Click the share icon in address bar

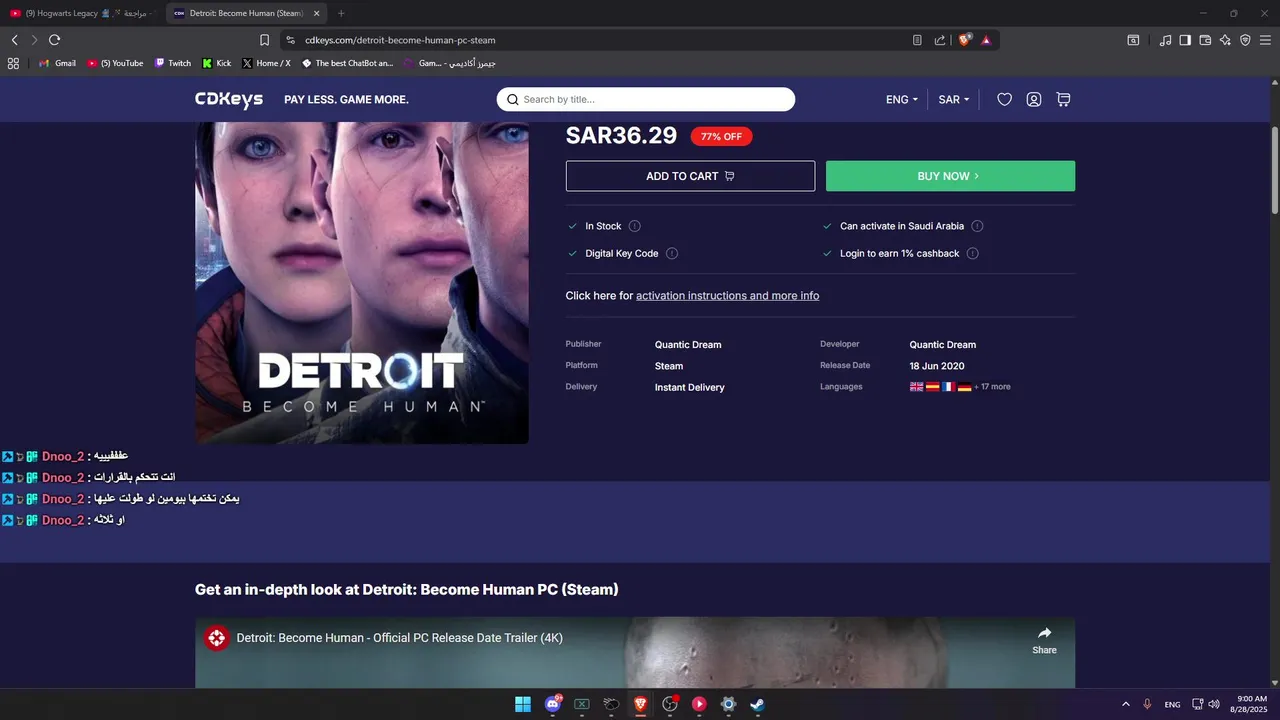tap(940, 40)
